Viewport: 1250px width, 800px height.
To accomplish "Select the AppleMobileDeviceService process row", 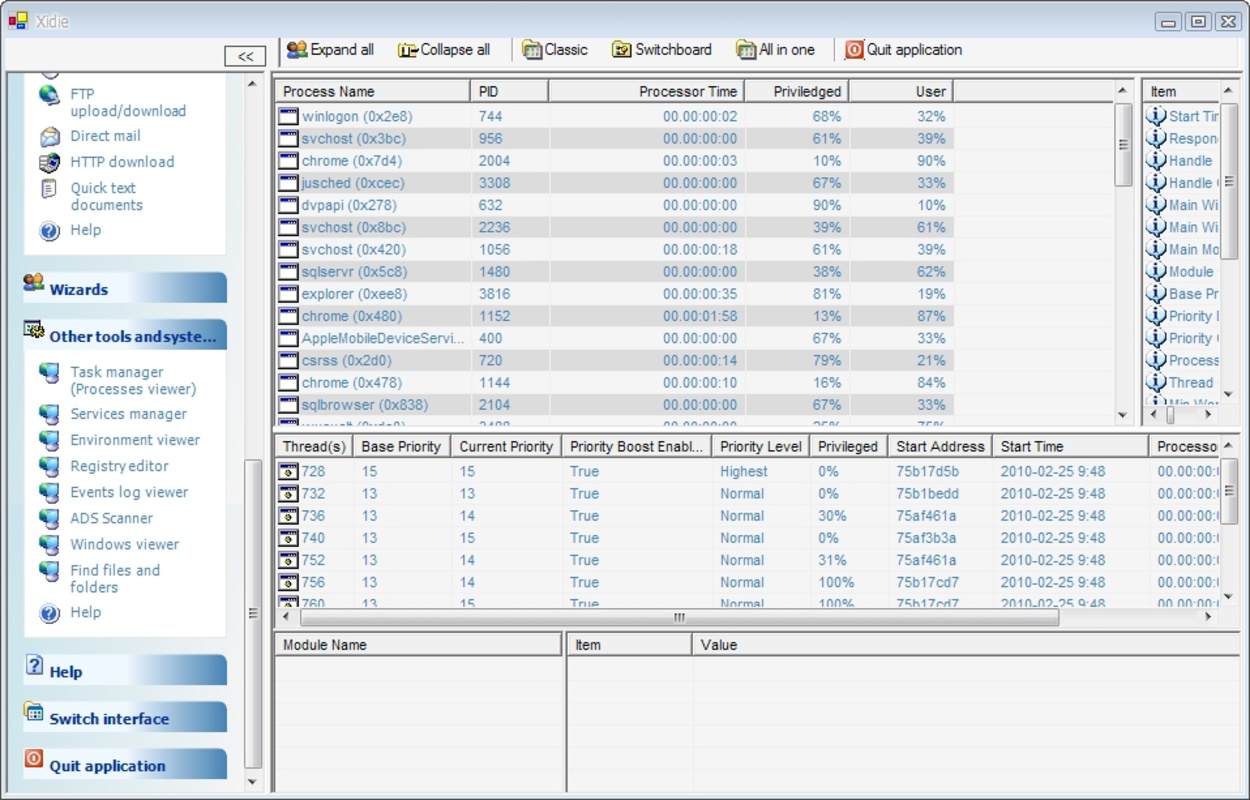I will (x=615, y=338).
